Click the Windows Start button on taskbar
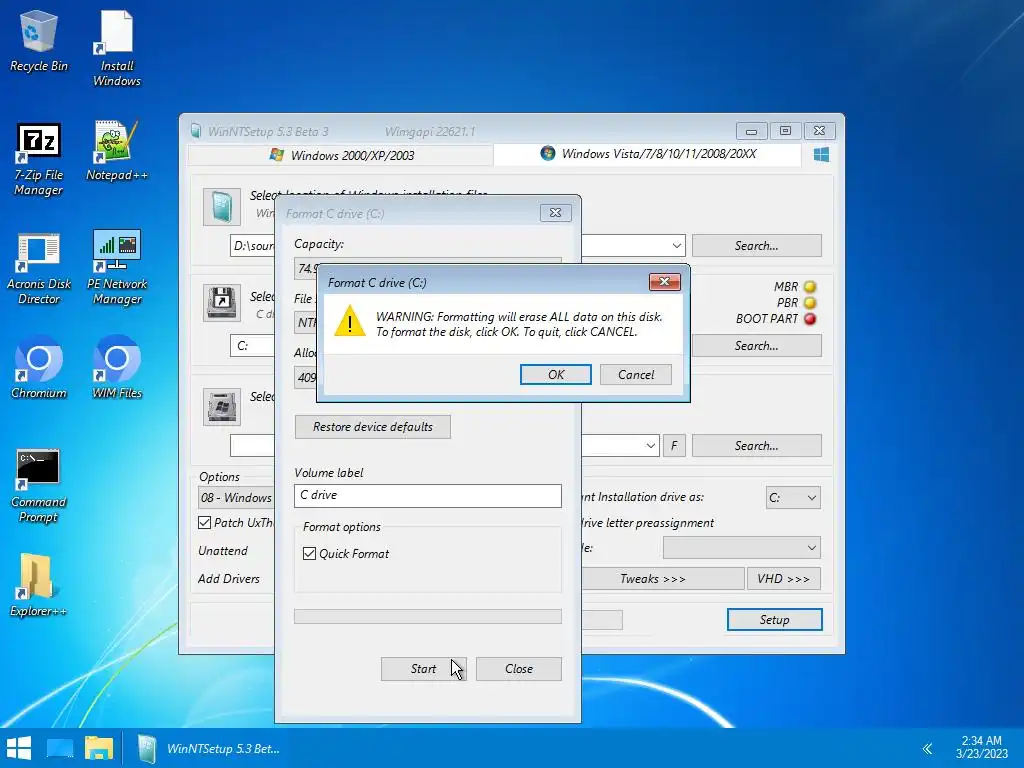 [x=19, y=748]
